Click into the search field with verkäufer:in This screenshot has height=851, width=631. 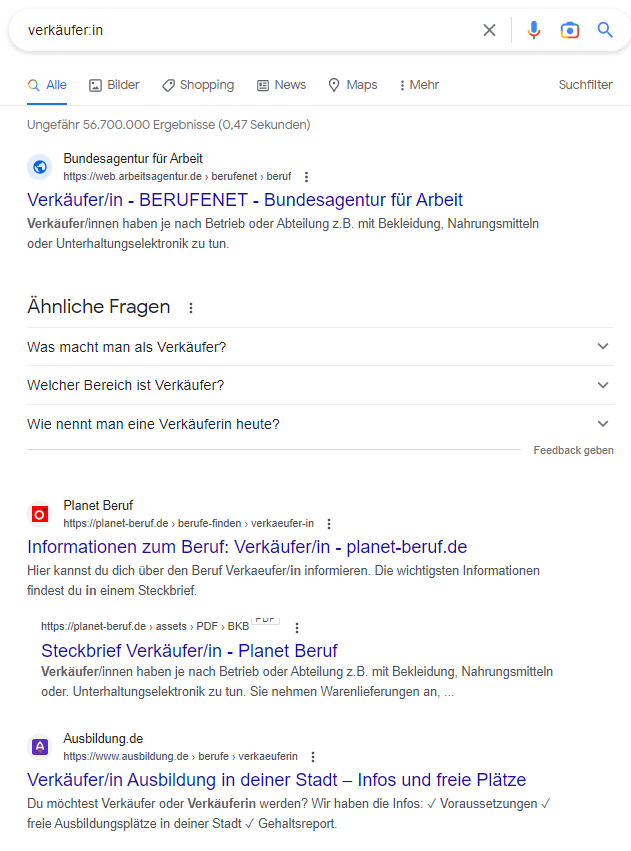(x=250, y=30)
